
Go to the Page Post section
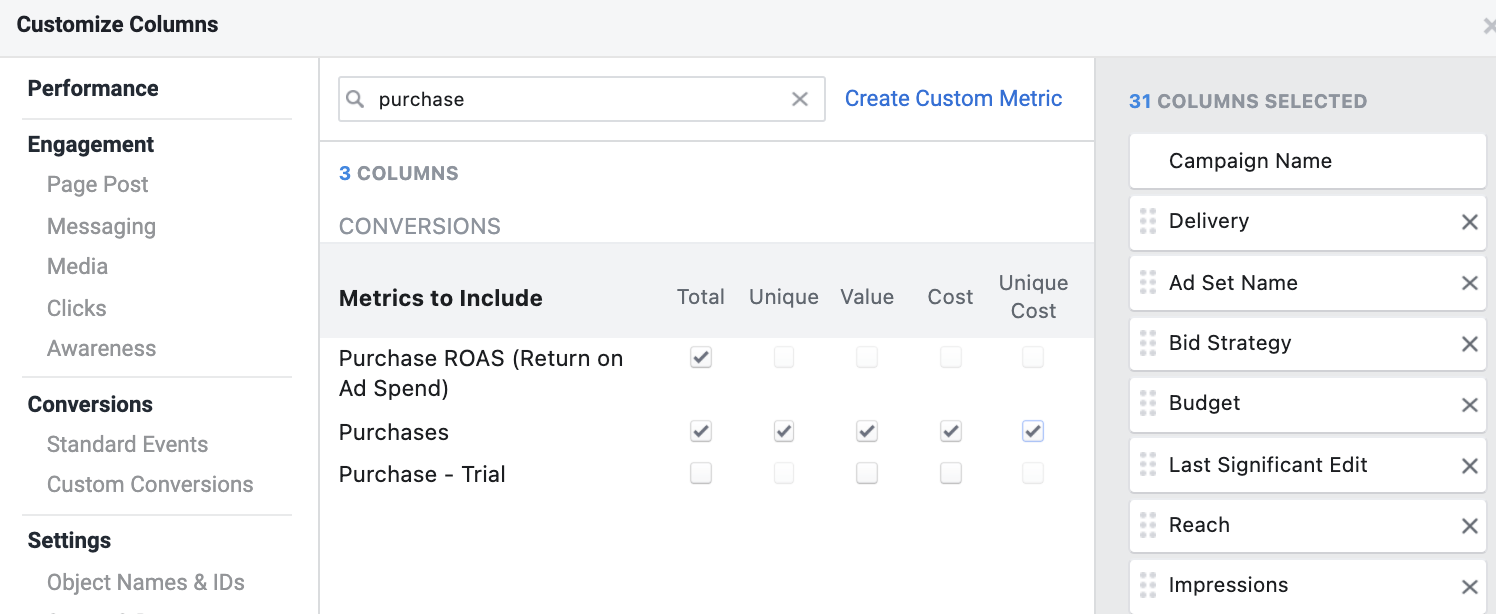pyautogui.click(x=97, y=185)
